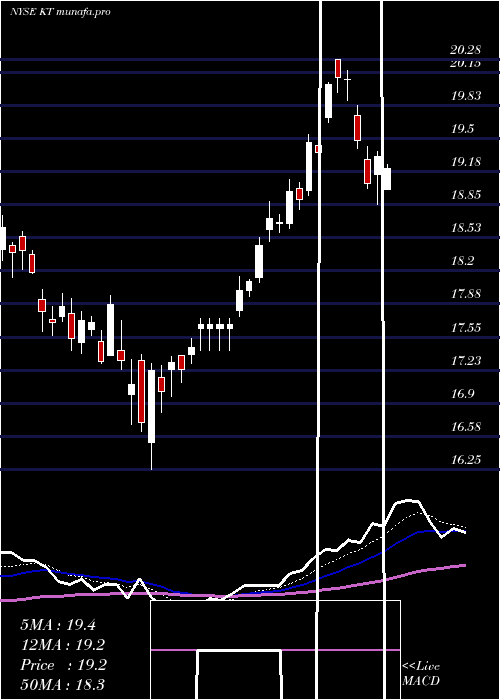This screenshot has width=500, height=700.
Task: Click the 18.53 price axis label
Action: point(466,228)
